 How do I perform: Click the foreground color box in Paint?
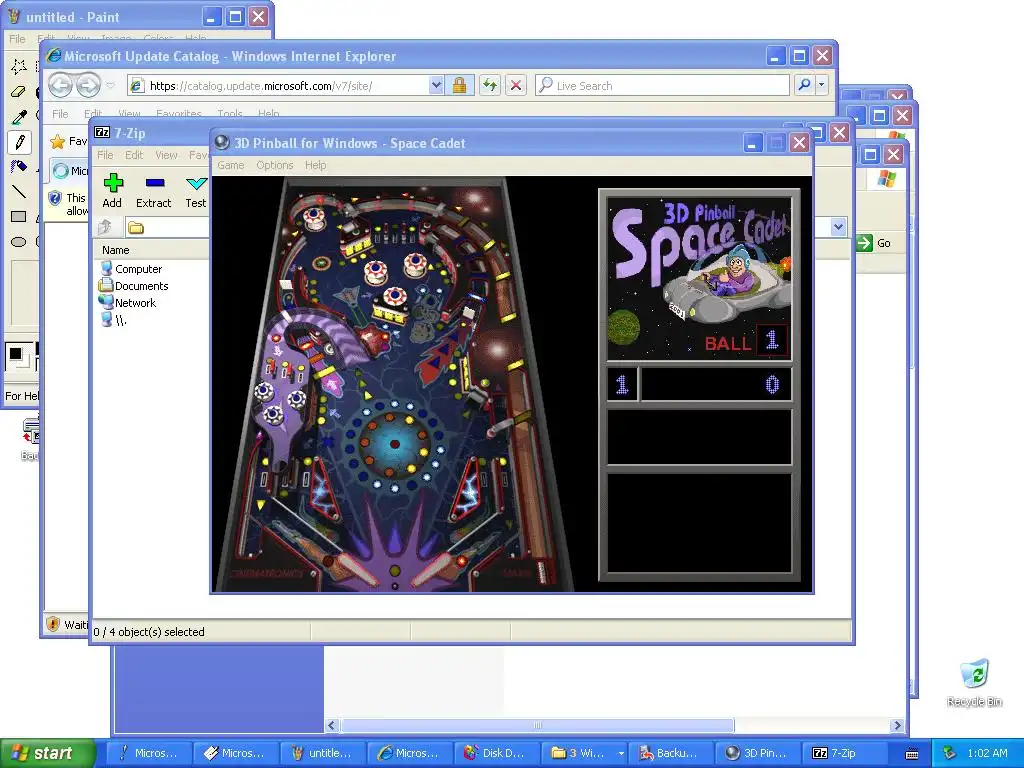coord(15,354)
